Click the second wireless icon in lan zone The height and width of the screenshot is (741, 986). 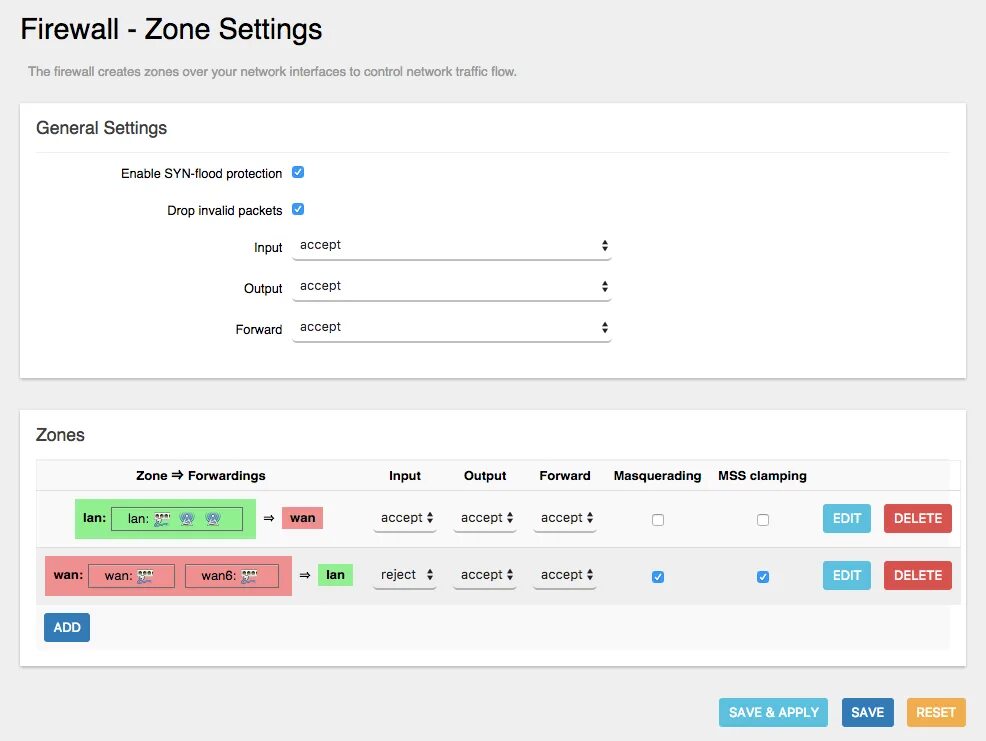coord(212,518)
